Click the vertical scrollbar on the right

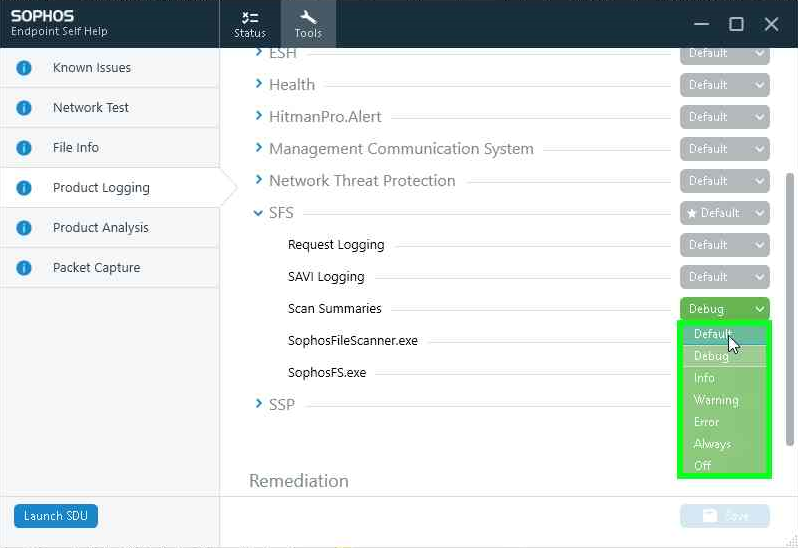click(791, 300)
